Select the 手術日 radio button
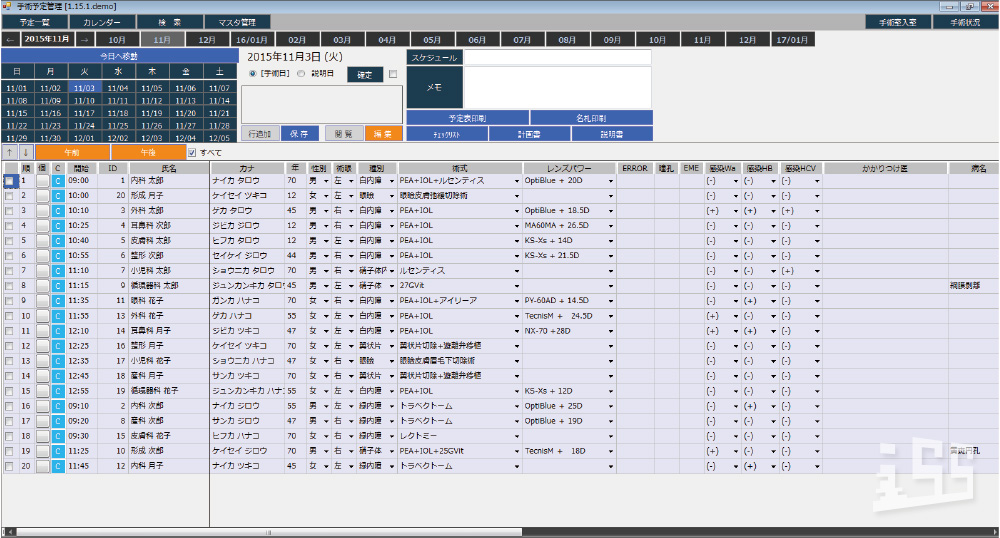The height and width of the screenshot is (538, 1000). [253, 74]
